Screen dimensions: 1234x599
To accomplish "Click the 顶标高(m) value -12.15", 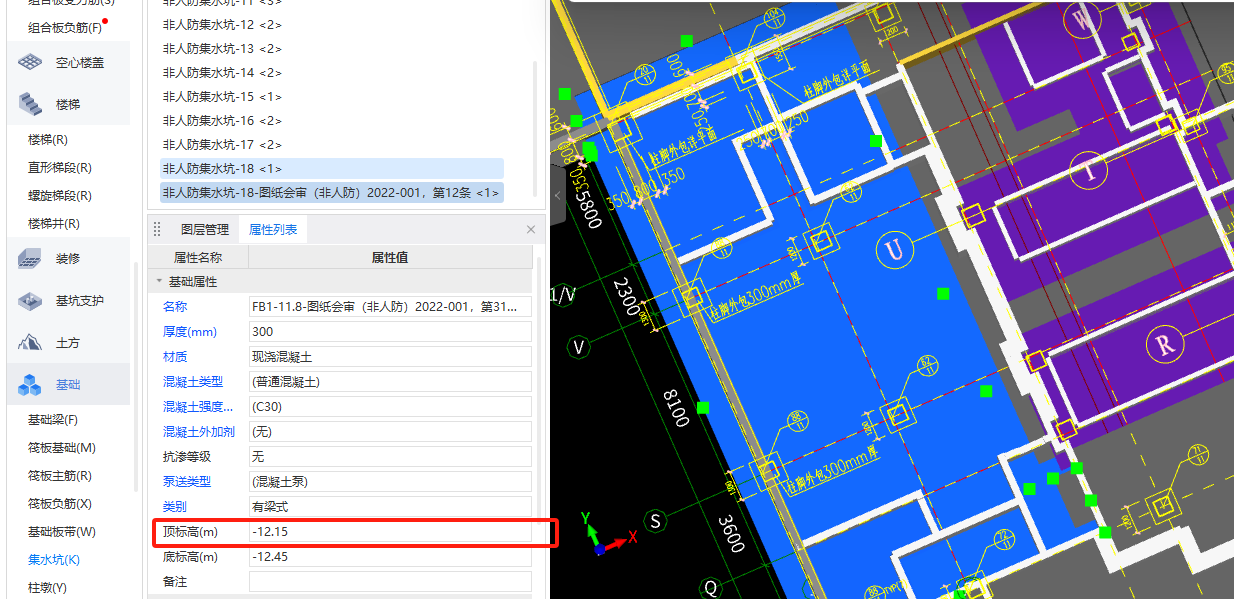I will pos(390,532).
